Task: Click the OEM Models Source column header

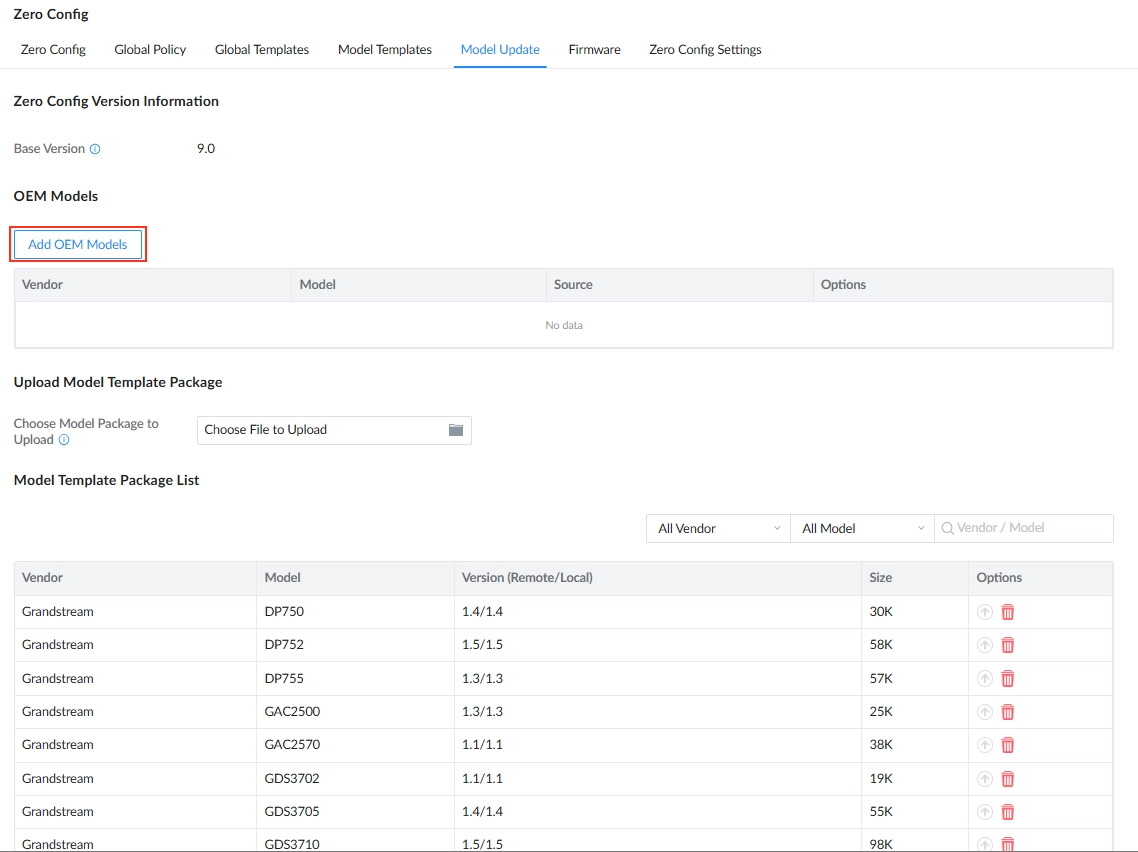Action: (x=680, y=284)
